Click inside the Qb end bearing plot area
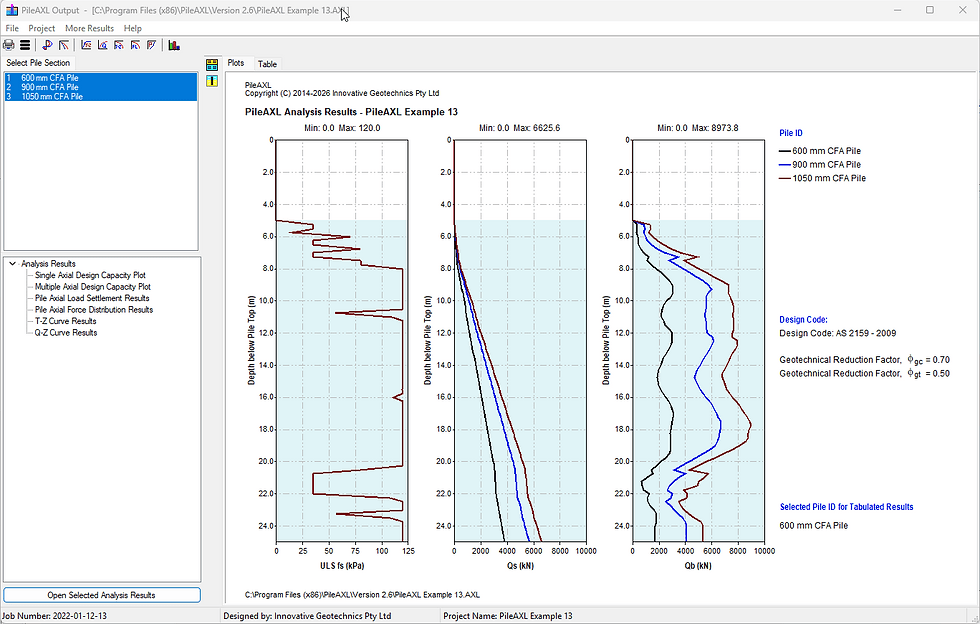This screenshot has width=980, height=624. (698, 341)
